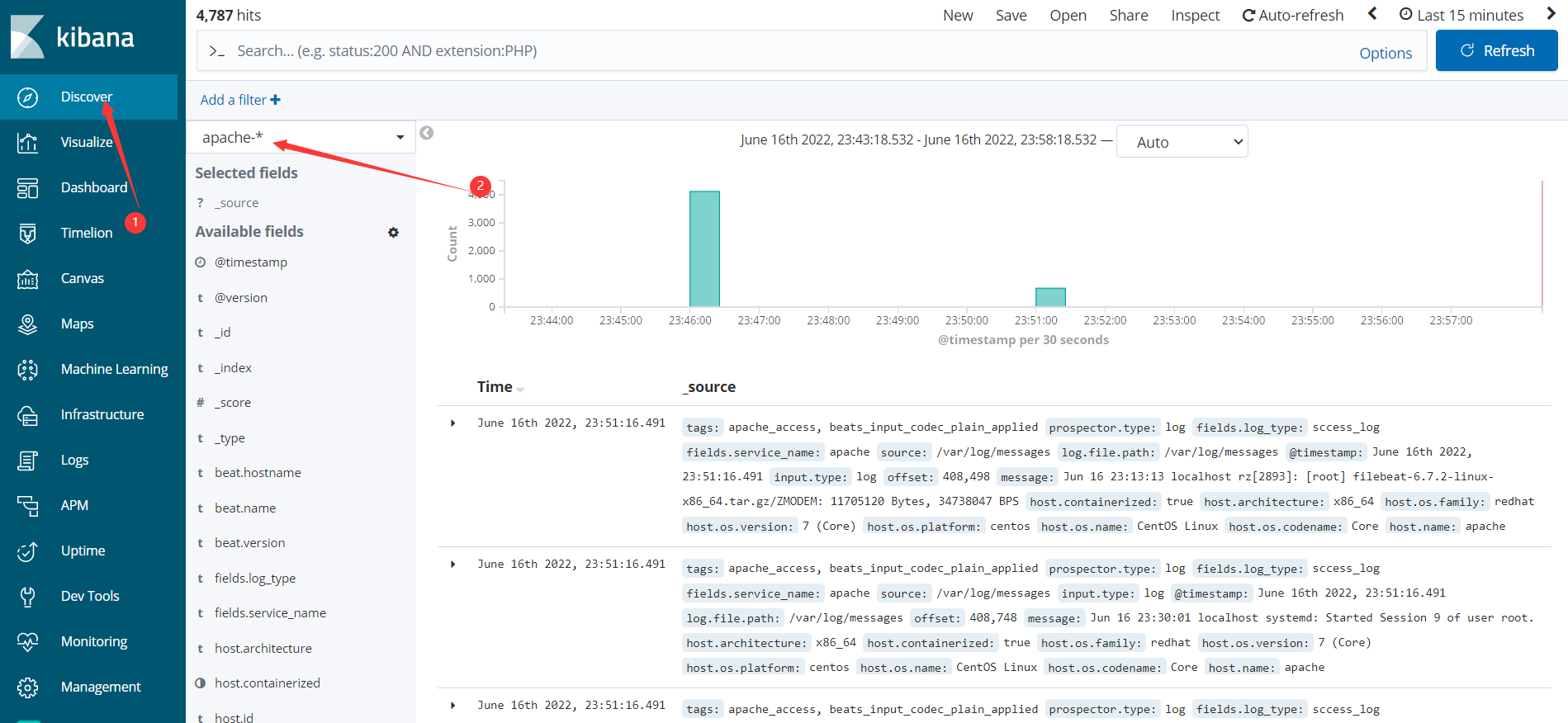The image size is (1568, 723).
Task: Click clock icon beside @timestamp field
Action: [200, 262]
